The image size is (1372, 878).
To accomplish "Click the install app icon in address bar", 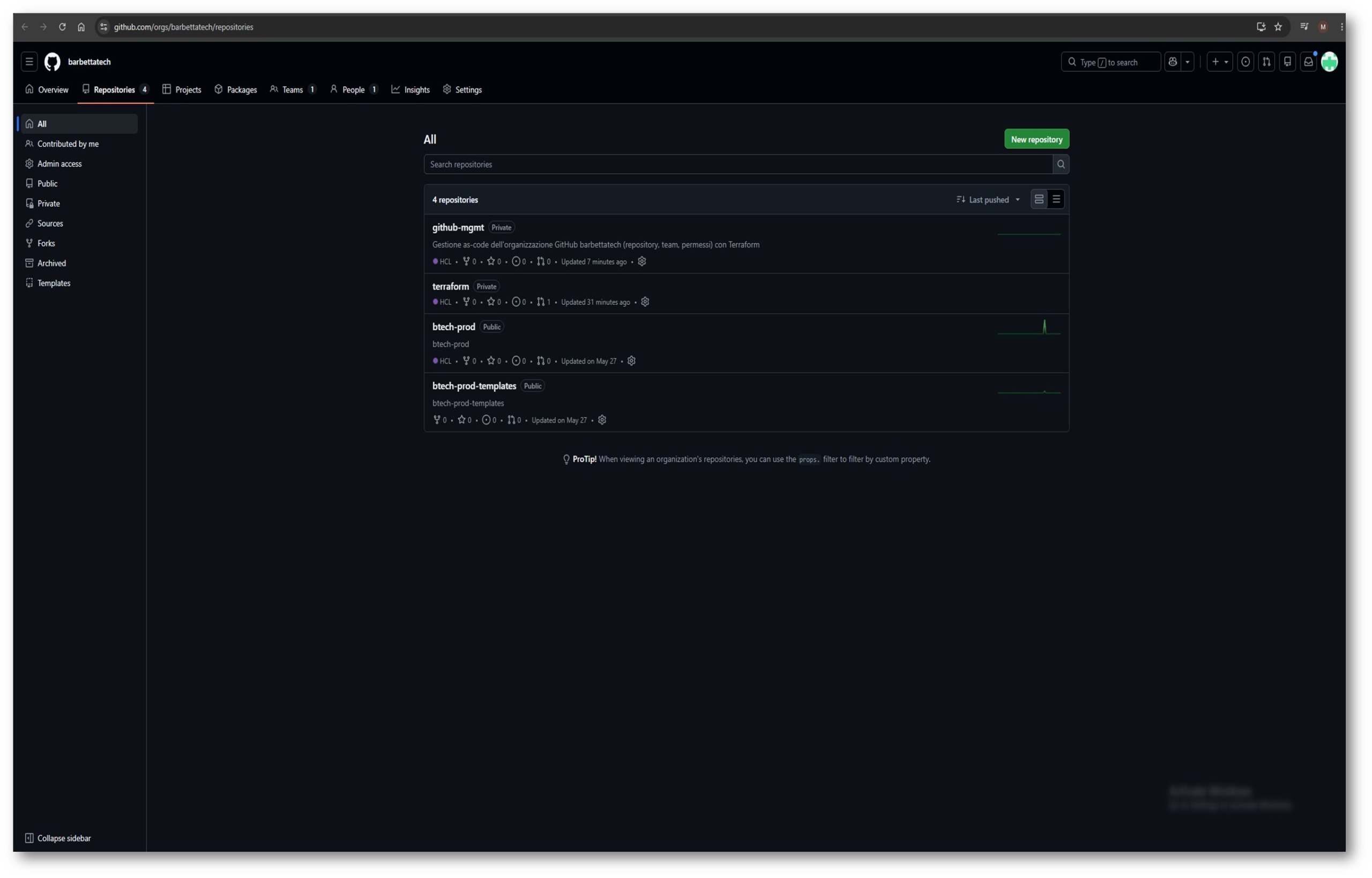I will pyautogui.click(x=1261, y=27).
